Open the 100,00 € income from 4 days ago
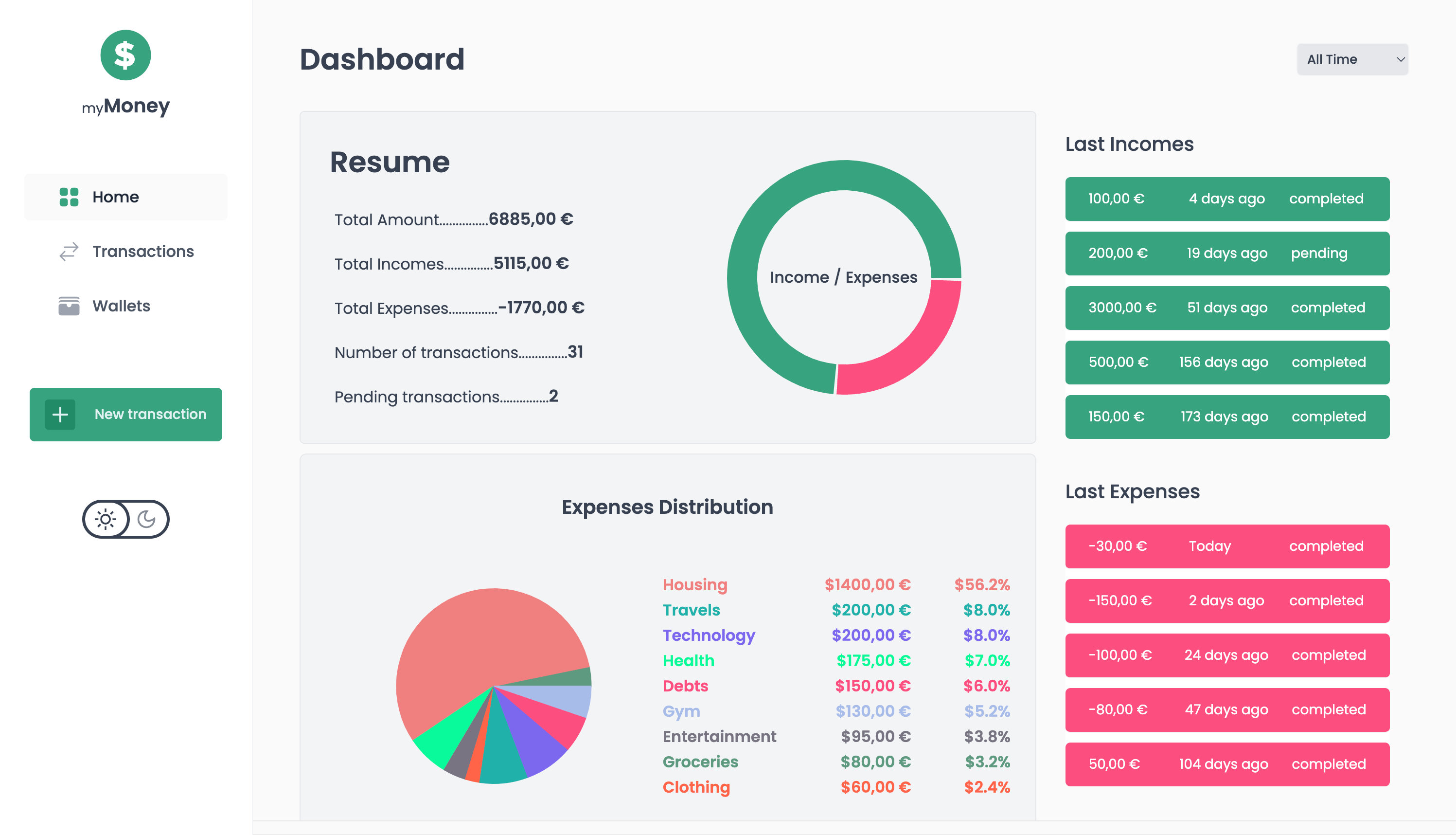This screenshot has height=835, width=1456. pos(1227,199)
